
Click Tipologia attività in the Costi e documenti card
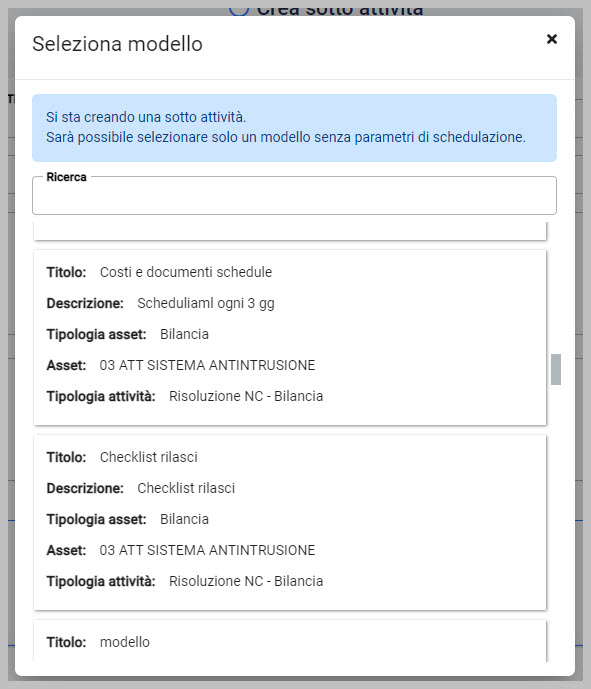tap(185, 396)
